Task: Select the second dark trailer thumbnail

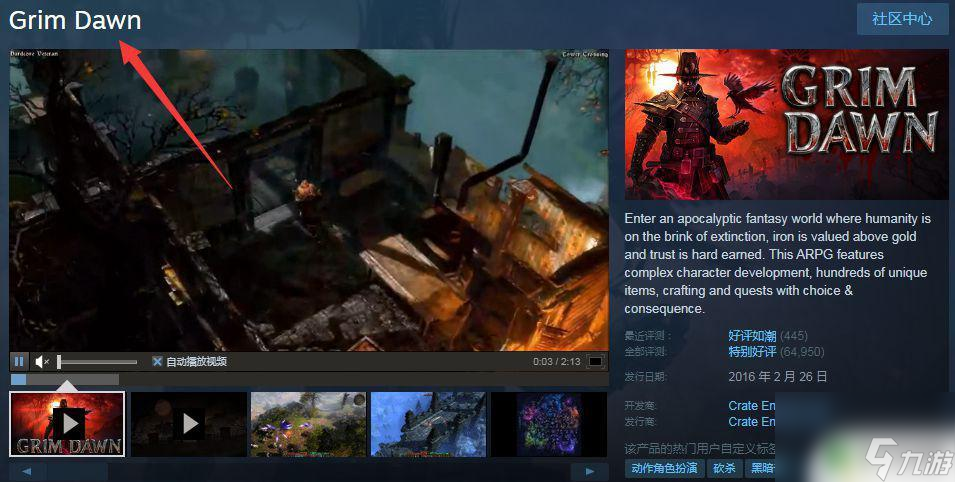Action: click(x=189, y=424)
